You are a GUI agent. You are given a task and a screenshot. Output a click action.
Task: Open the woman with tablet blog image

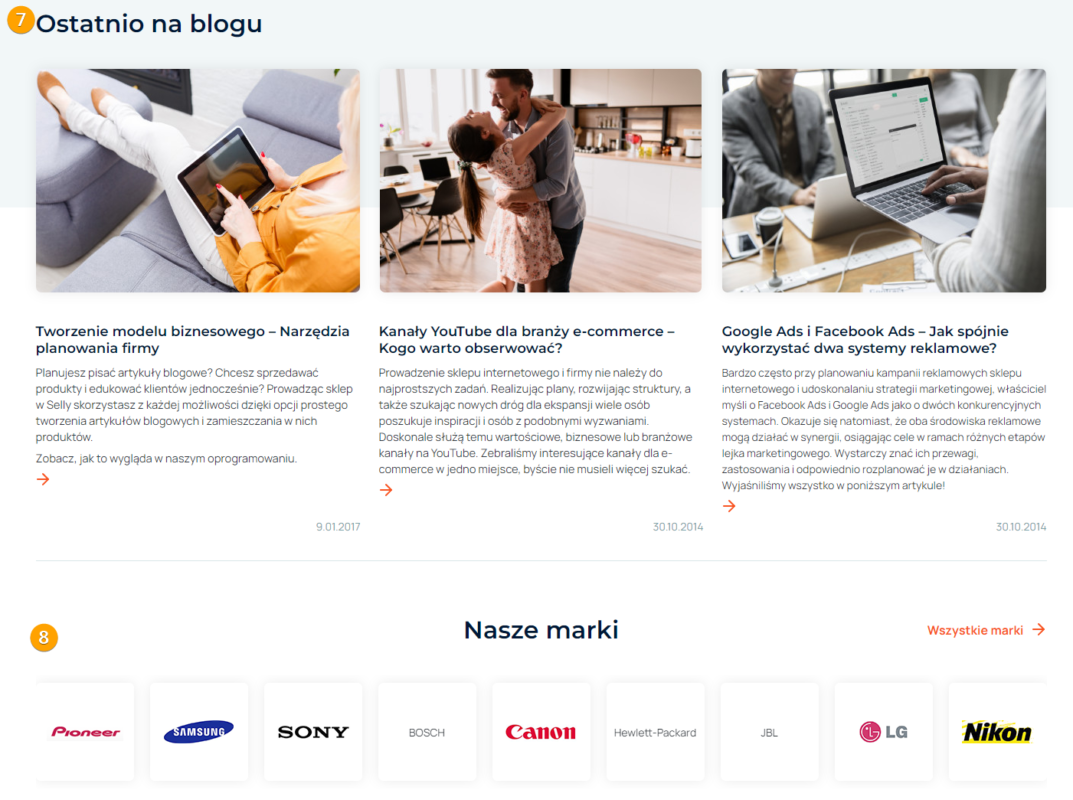pos(198,181)
